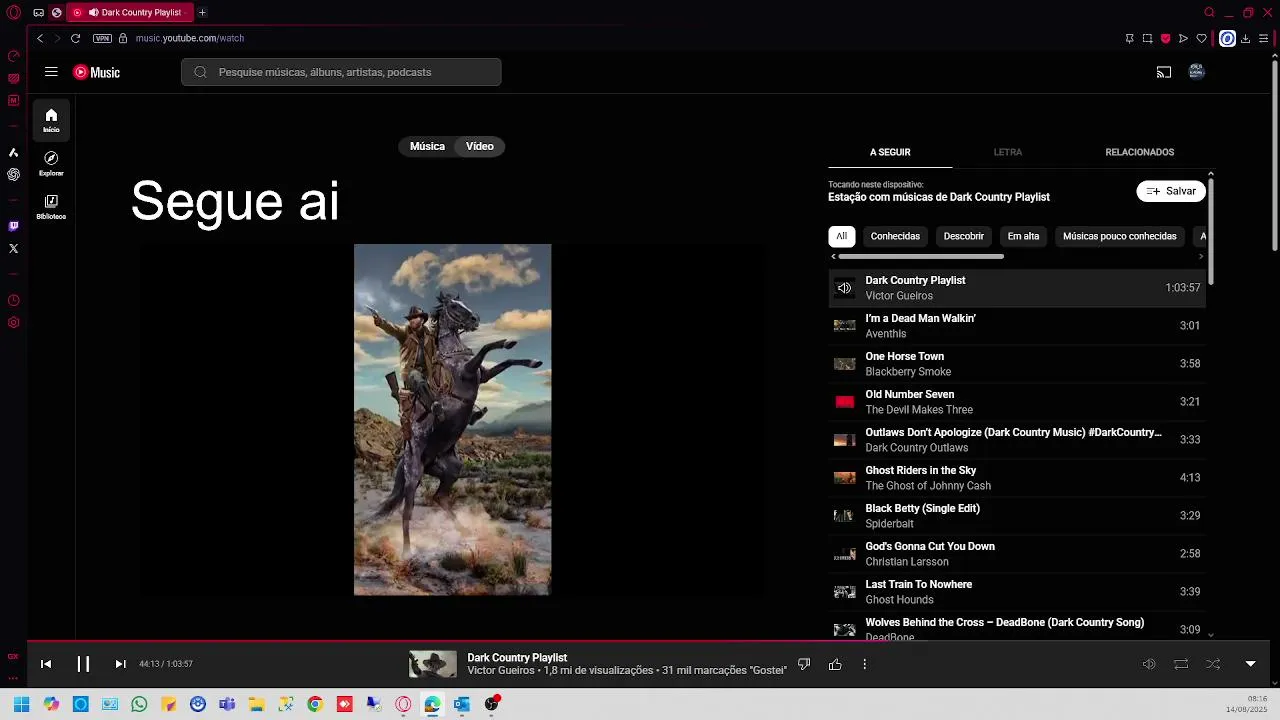Image resolution: width=1280 pixels, height=720 pixels.
Task: Collapse the player page with down arrow
Action: (1250, 664)
